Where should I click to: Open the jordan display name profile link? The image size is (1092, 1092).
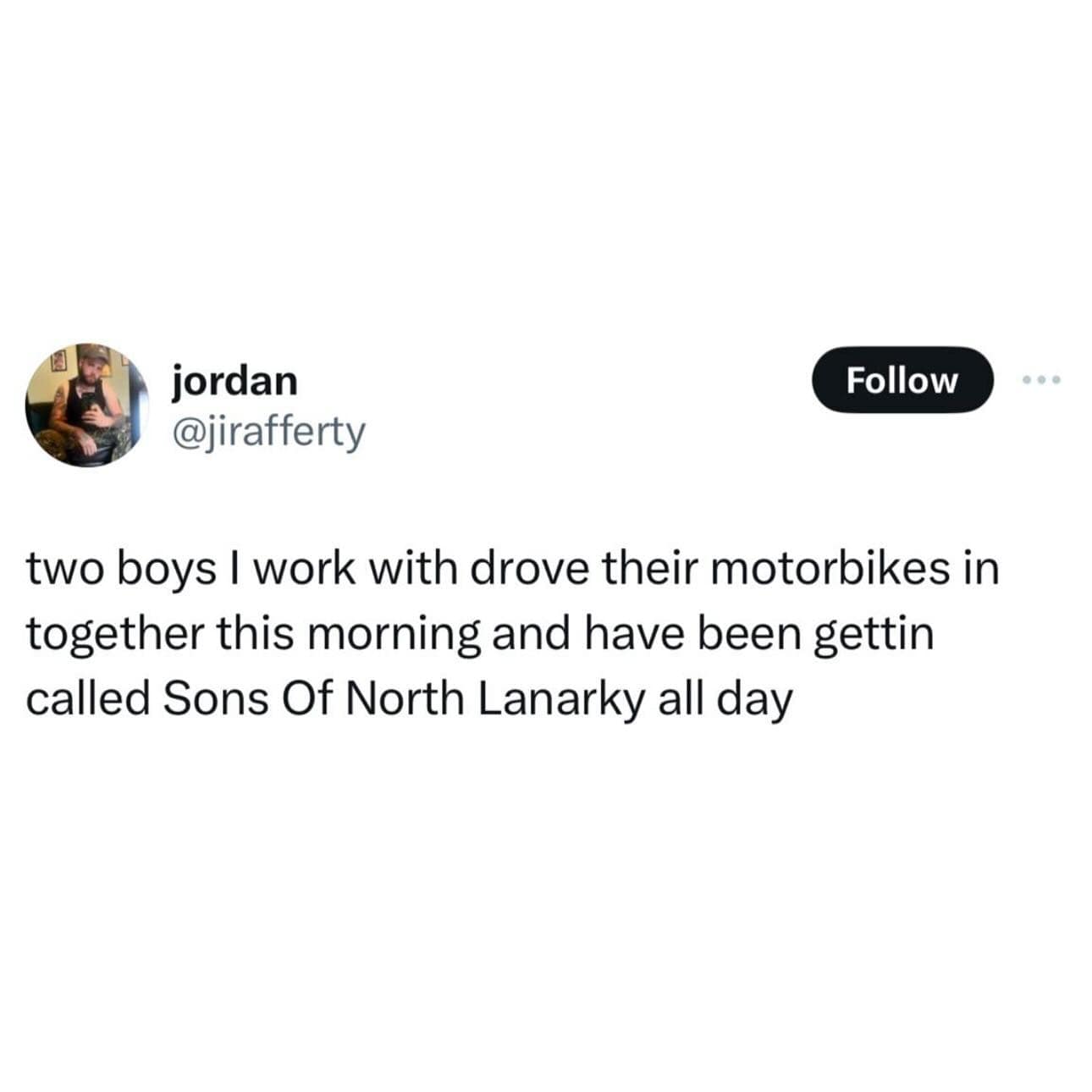pyautogui.click(x=235, y=380)
